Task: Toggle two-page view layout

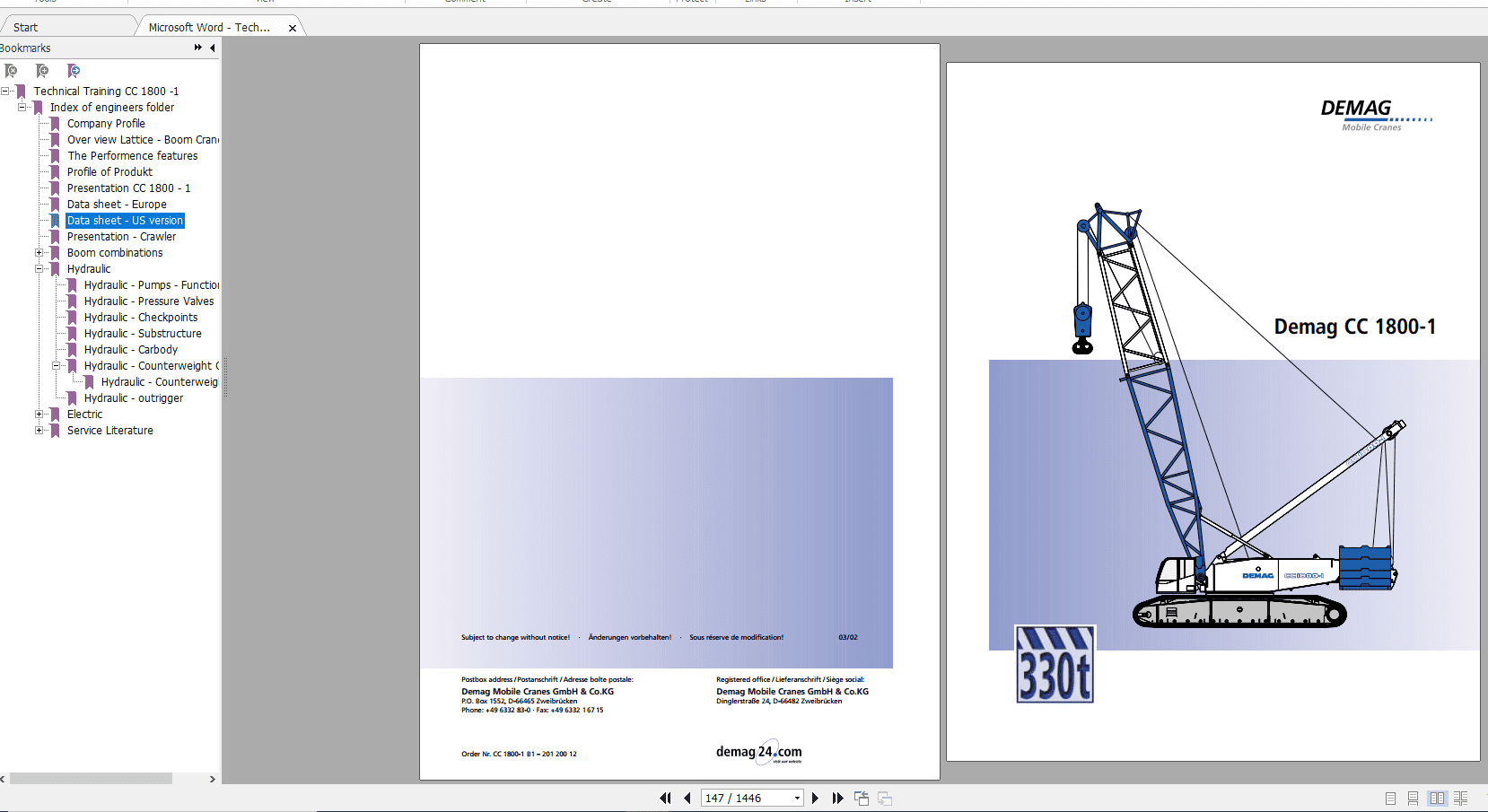Action: 1439,798
